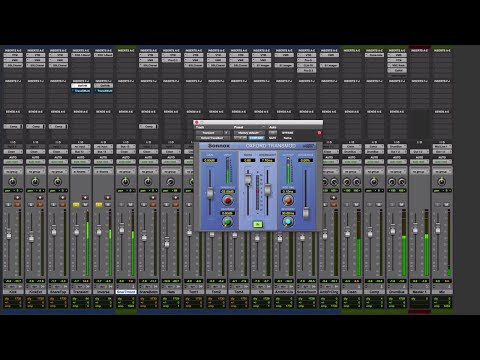Open the Comp send on Kick track
The image size is (480, 360).
coord(13,126)
